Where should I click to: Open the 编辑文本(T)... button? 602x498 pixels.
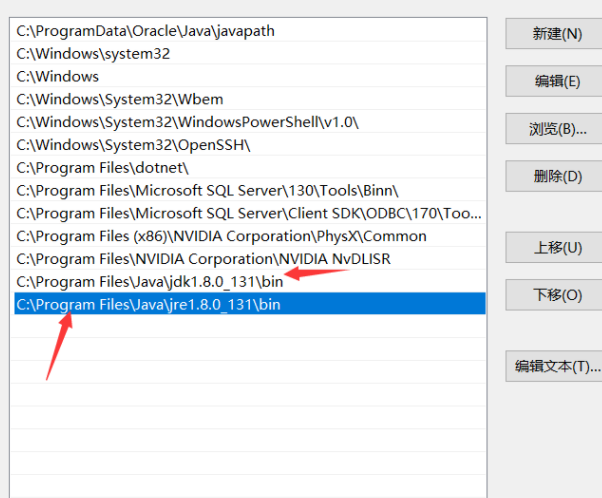coord(554,366)
